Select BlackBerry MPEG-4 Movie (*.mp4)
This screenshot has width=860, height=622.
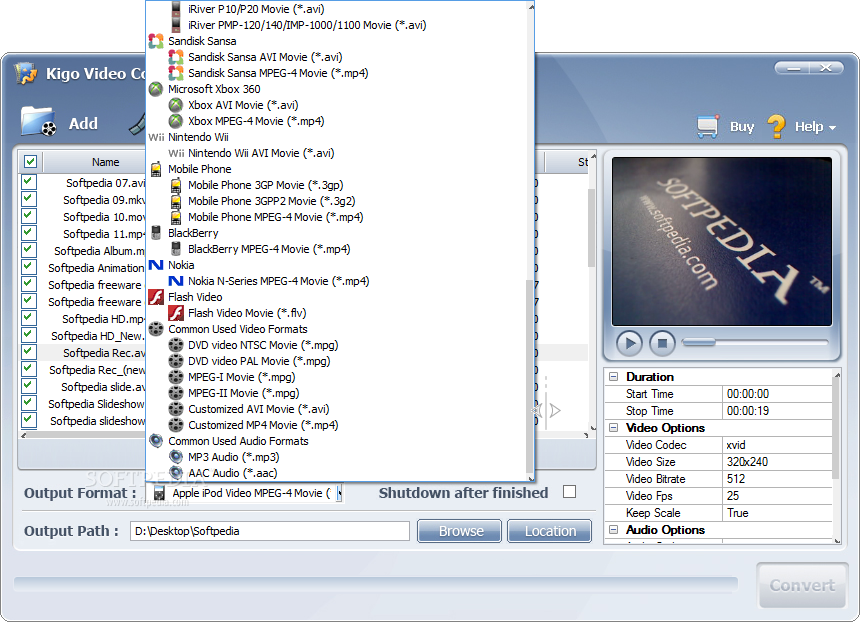tap(269, 249)
